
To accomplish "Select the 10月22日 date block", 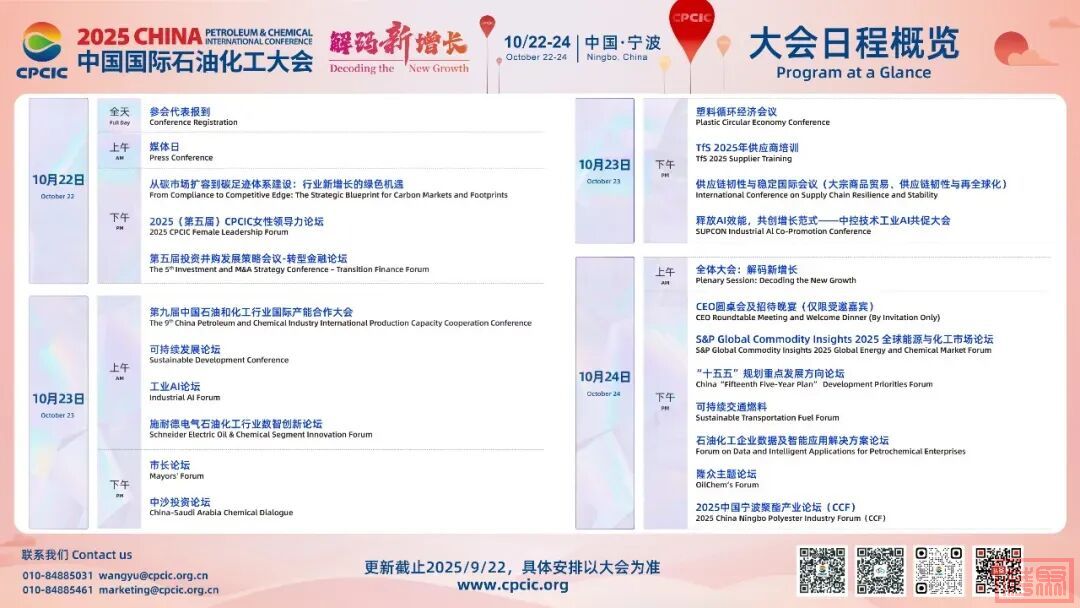I will [58, 184].
